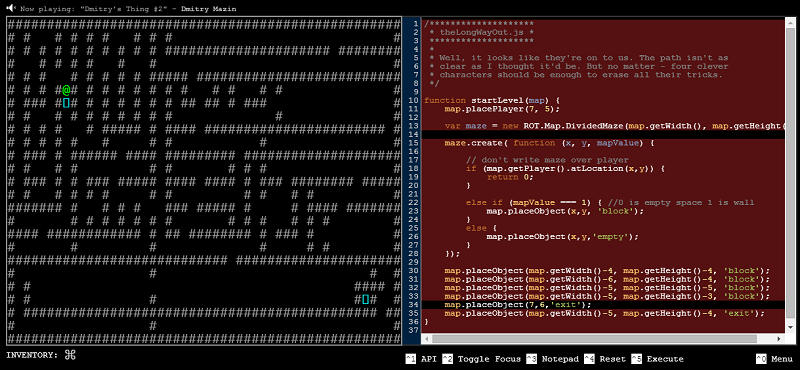Click the "theLongWayOut.js" comment line
Image resolution: width=800 pixels, height=370 pixels.
483,32
